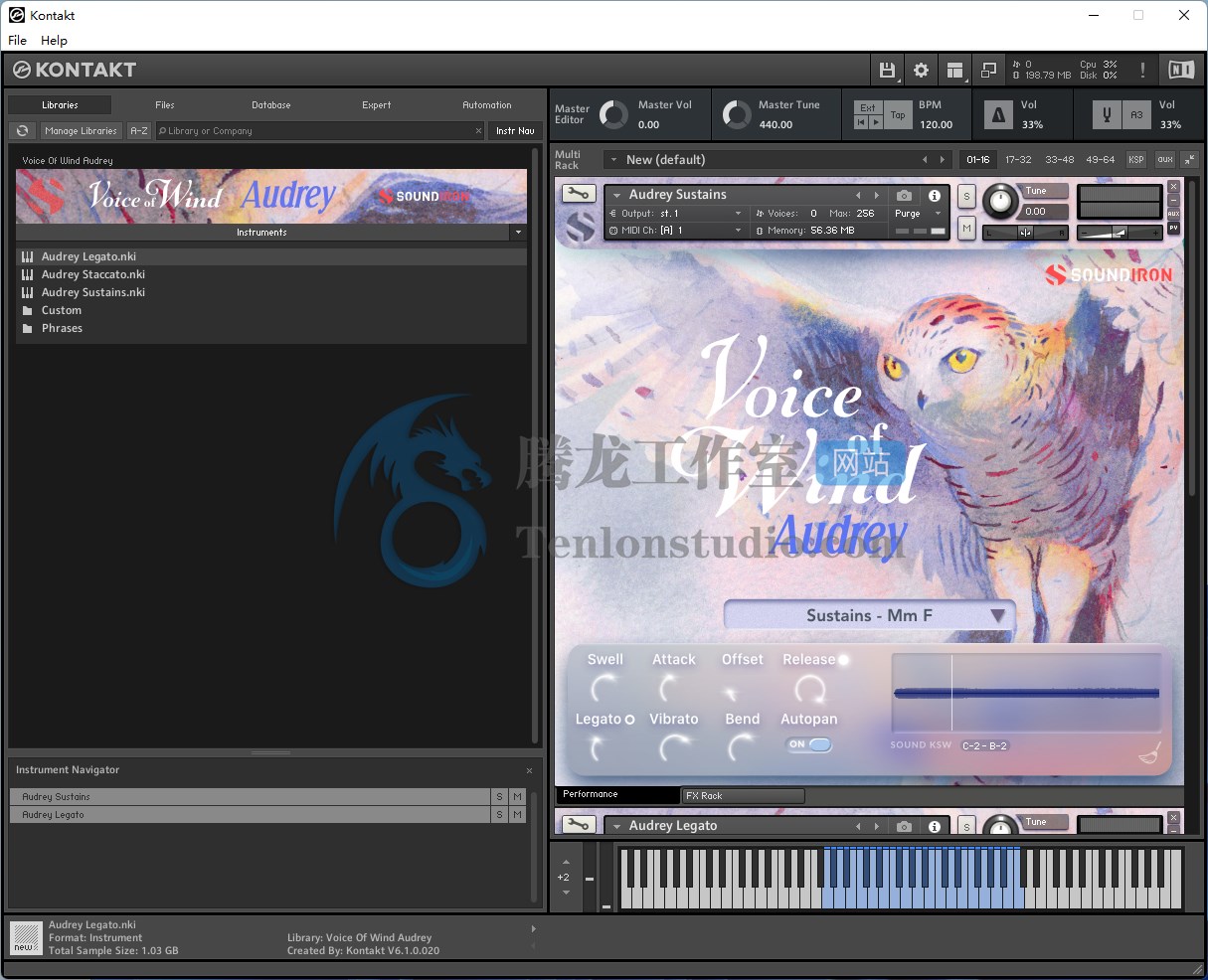Toggle the AUX button on Audrey Sustains

point(1173,214)
